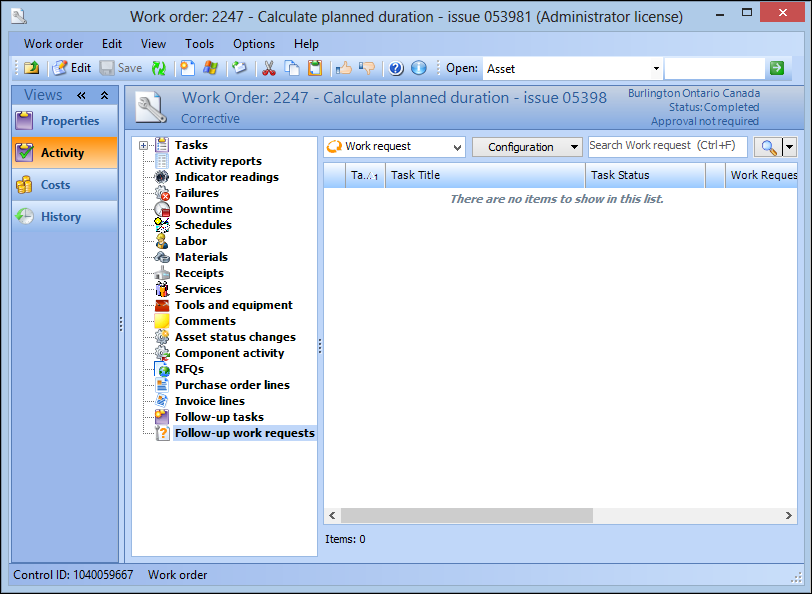Click the green refresh arrows icon
The image size is (812, 594).
158,68
